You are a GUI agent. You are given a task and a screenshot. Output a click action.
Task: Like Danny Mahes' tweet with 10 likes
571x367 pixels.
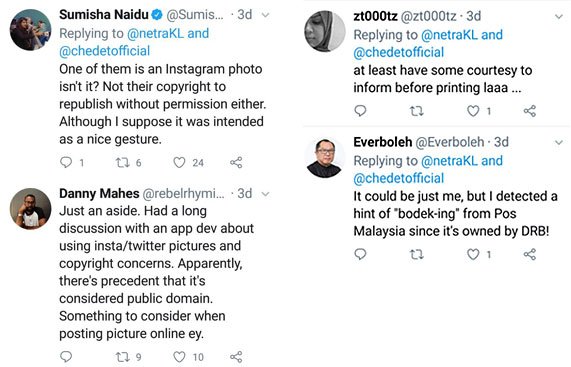click(x=179, y=357)
